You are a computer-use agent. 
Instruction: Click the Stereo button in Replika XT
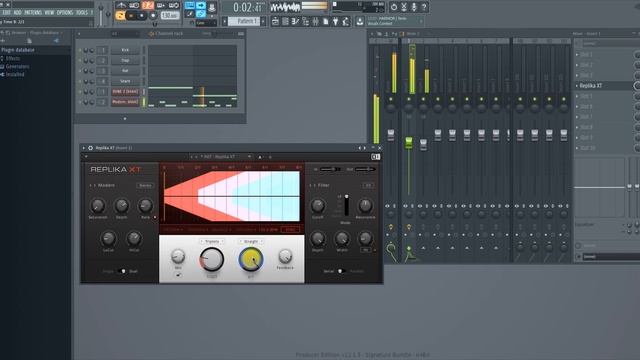tap(145, 185)
